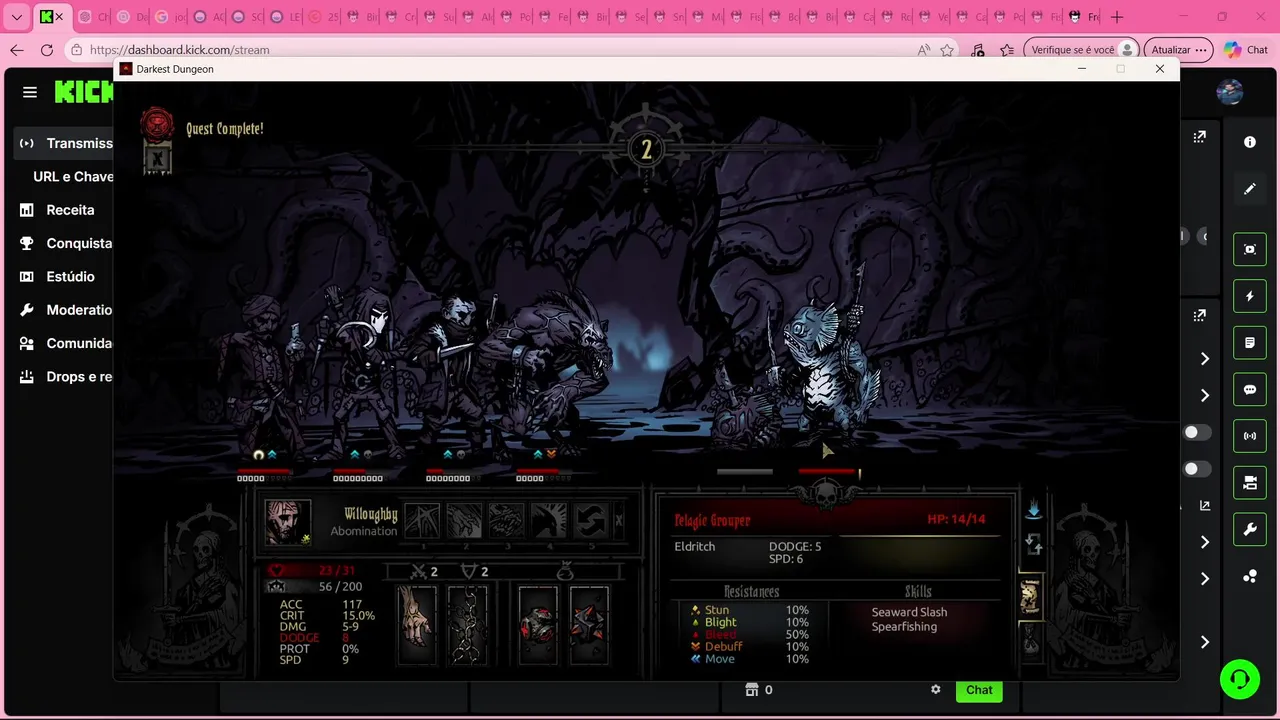
Task: Reload the page with refresh button
Action: click(x=47, y=50)
